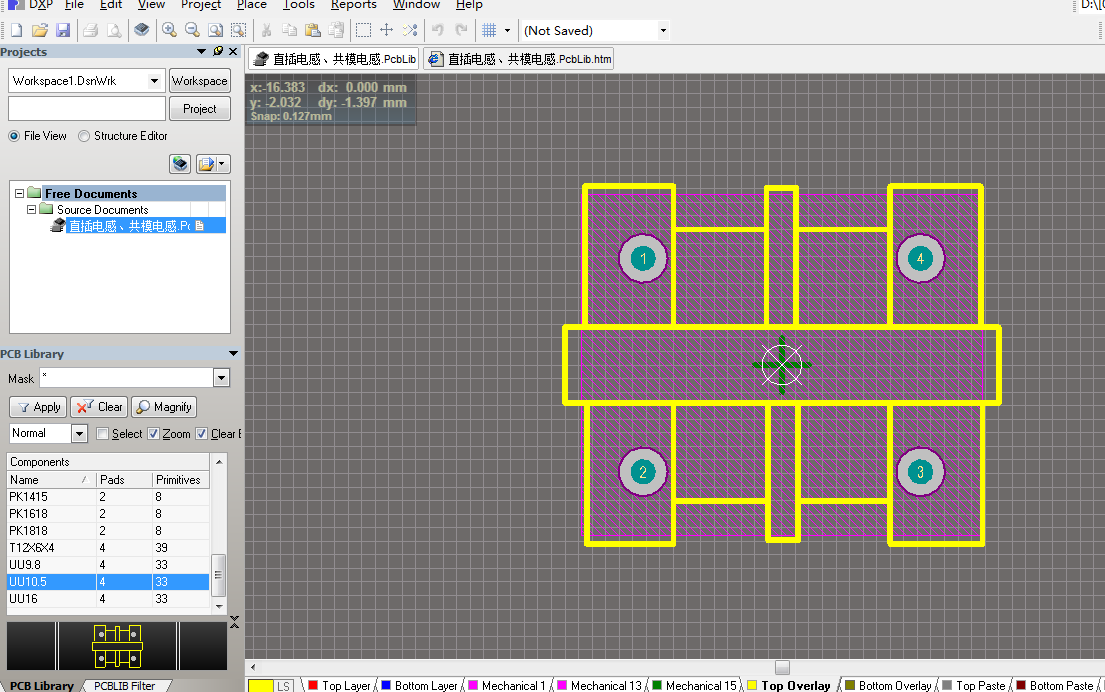
Task: Open the Reports menu
Action: pos(354,4)
